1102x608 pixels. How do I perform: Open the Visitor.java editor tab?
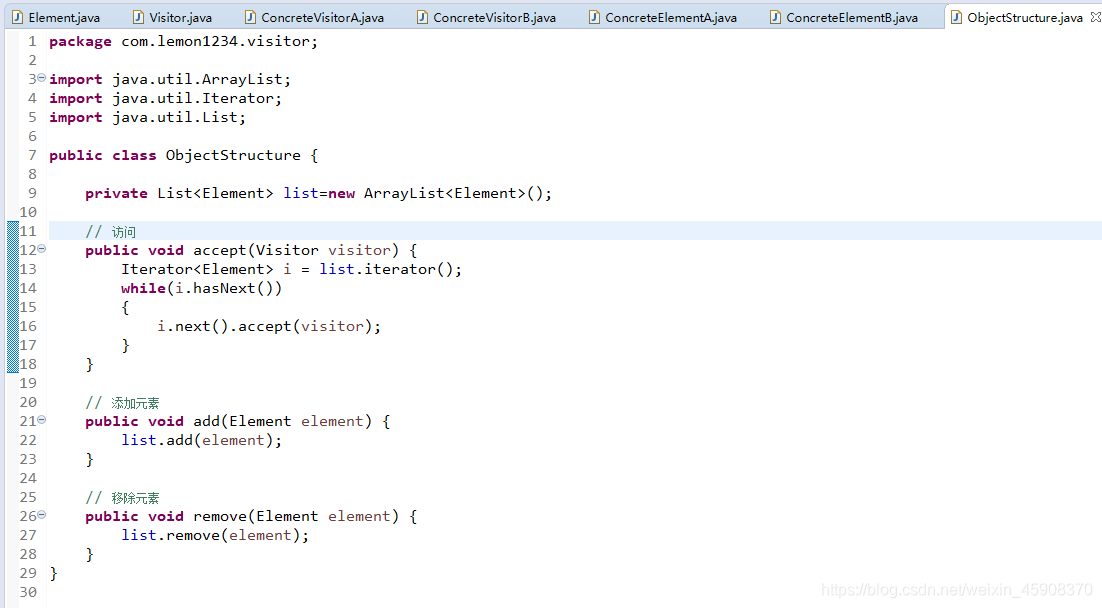181,16
